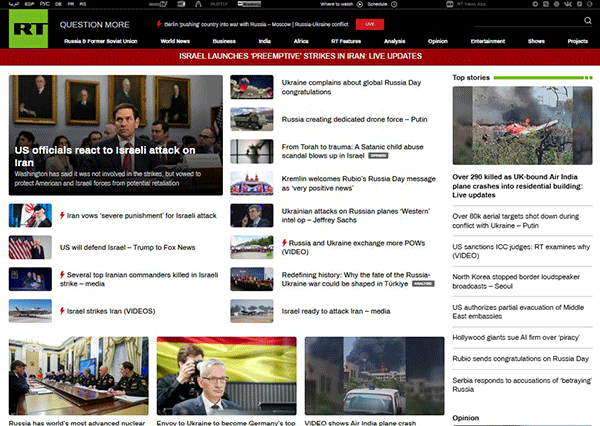600x426 pixels.
Task: Click the Trump with flags thumbnail
Action: [30, 247]
